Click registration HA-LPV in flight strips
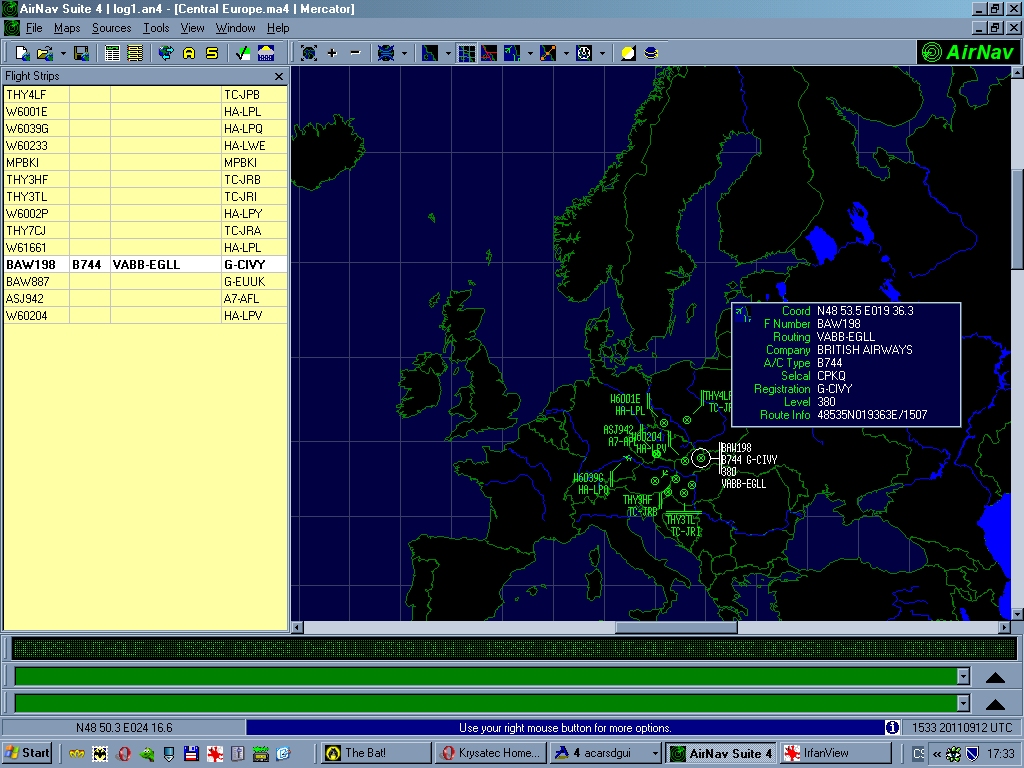The image size is (1024, 768). pyautogui.click(x=243, y=315)
